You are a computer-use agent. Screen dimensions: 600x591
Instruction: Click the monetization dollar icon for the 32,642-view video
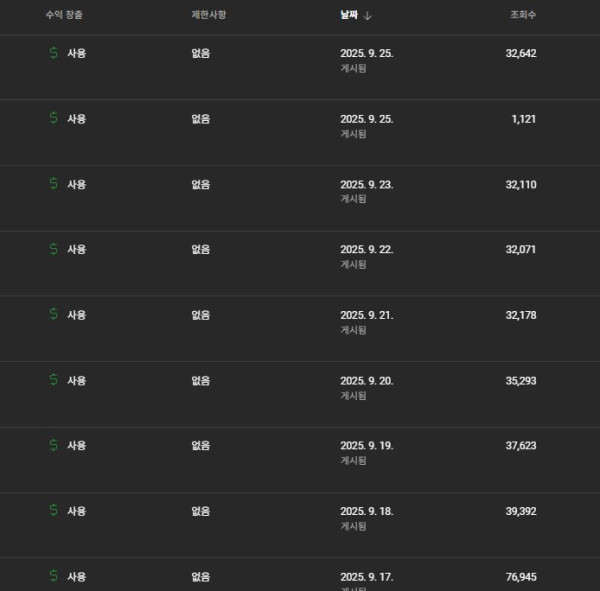[x=53, y=53]
